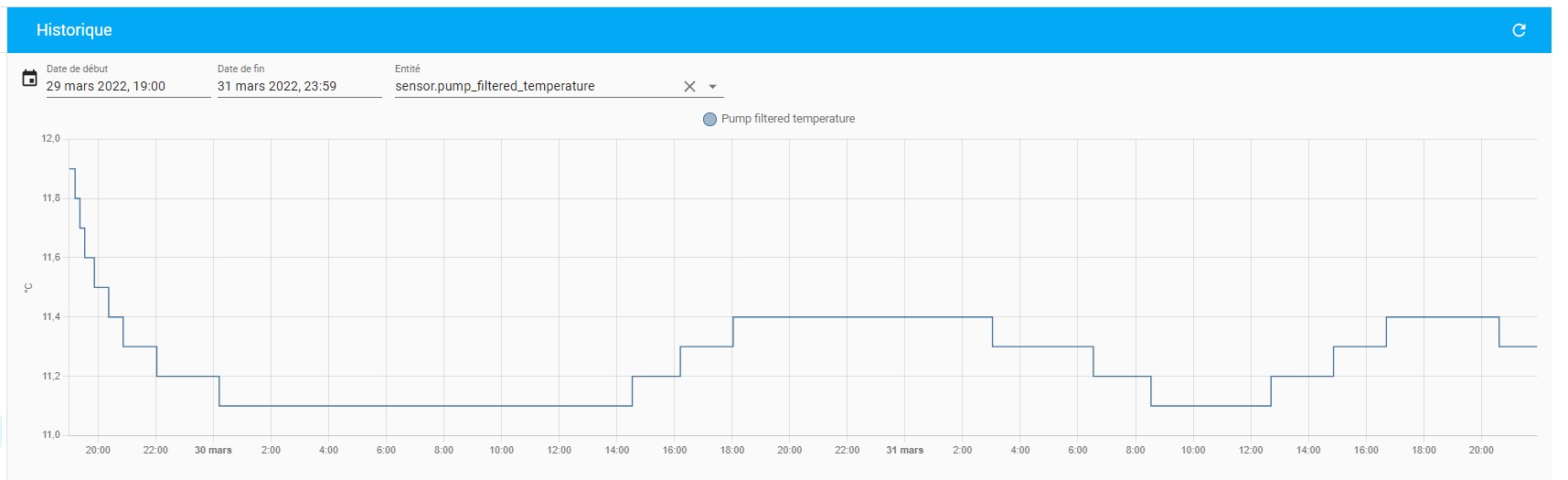
Task: Click the Historique page title
Action: (74, 30)
